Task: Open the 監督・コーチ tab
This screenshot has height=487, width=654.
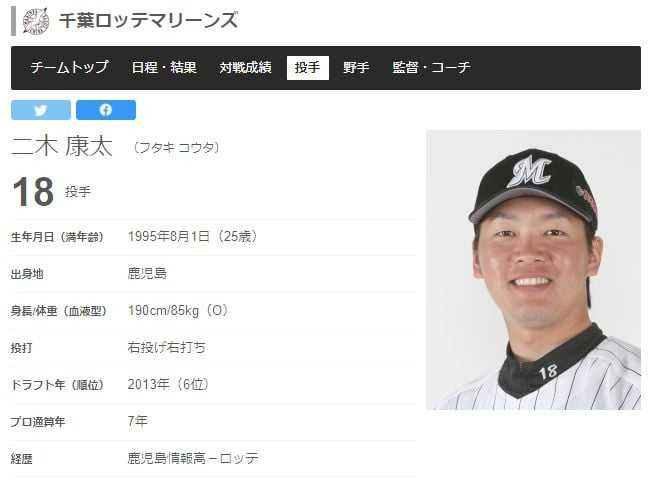Action: pyautogui.click(x=431, y=68)
